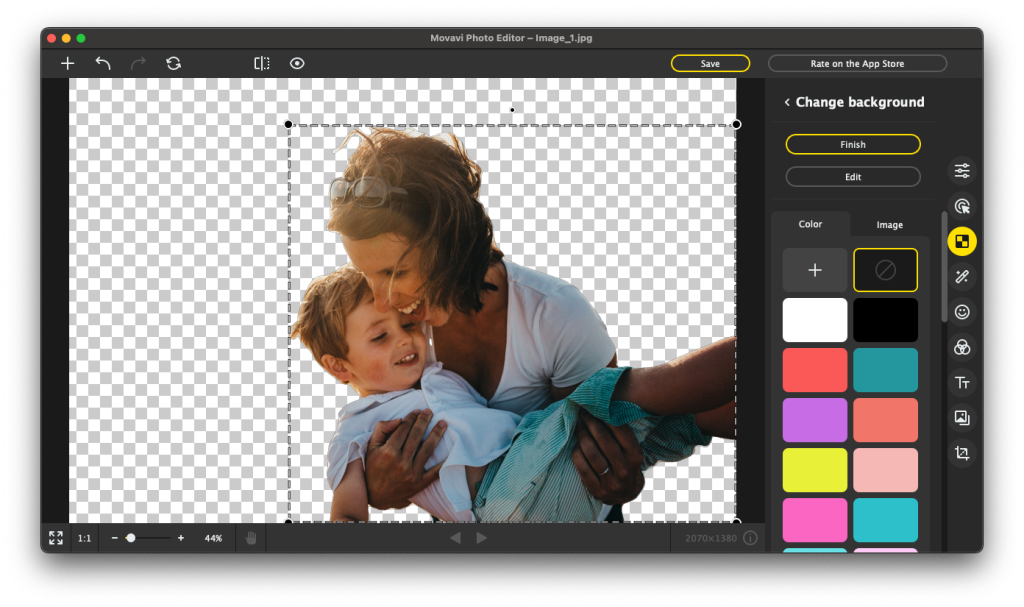Collapse the Change background panel
Screen dimensions: 1024x607
787,102
